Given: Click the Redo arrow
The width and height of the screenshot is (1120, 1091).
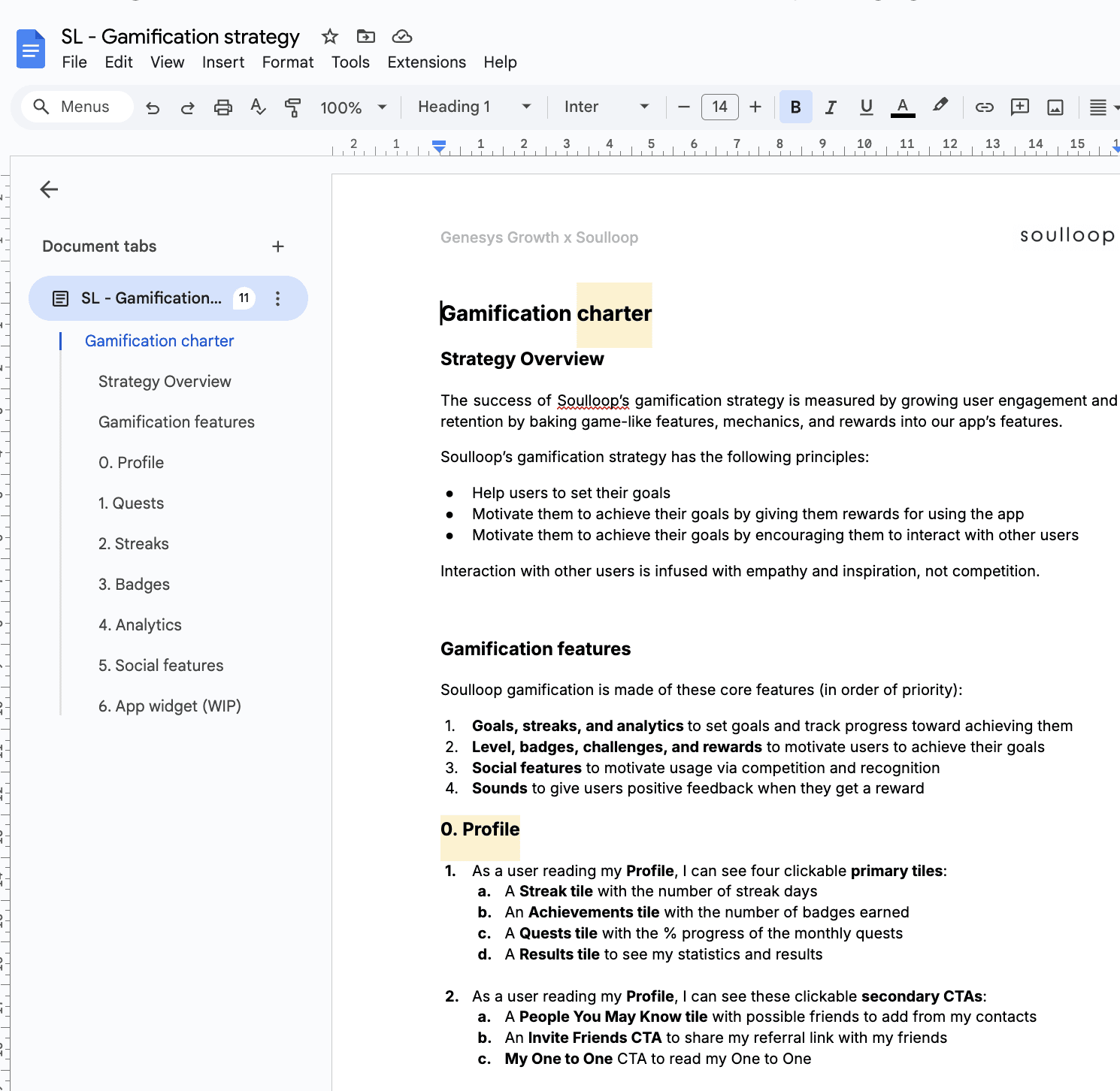Looking at the screenshot, I should click(188, 107).
